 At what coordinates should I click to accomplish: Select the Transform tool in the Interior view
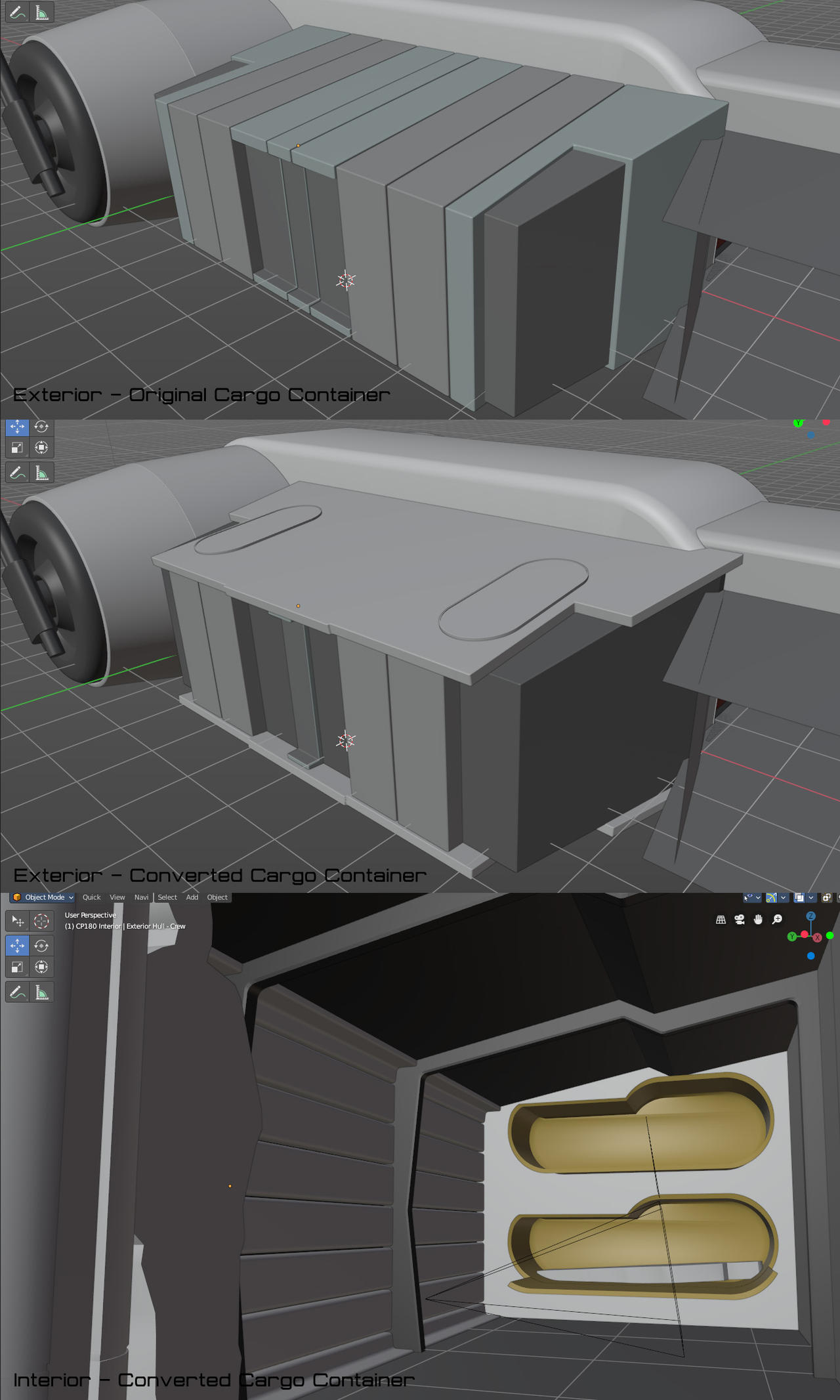(41, 967)
